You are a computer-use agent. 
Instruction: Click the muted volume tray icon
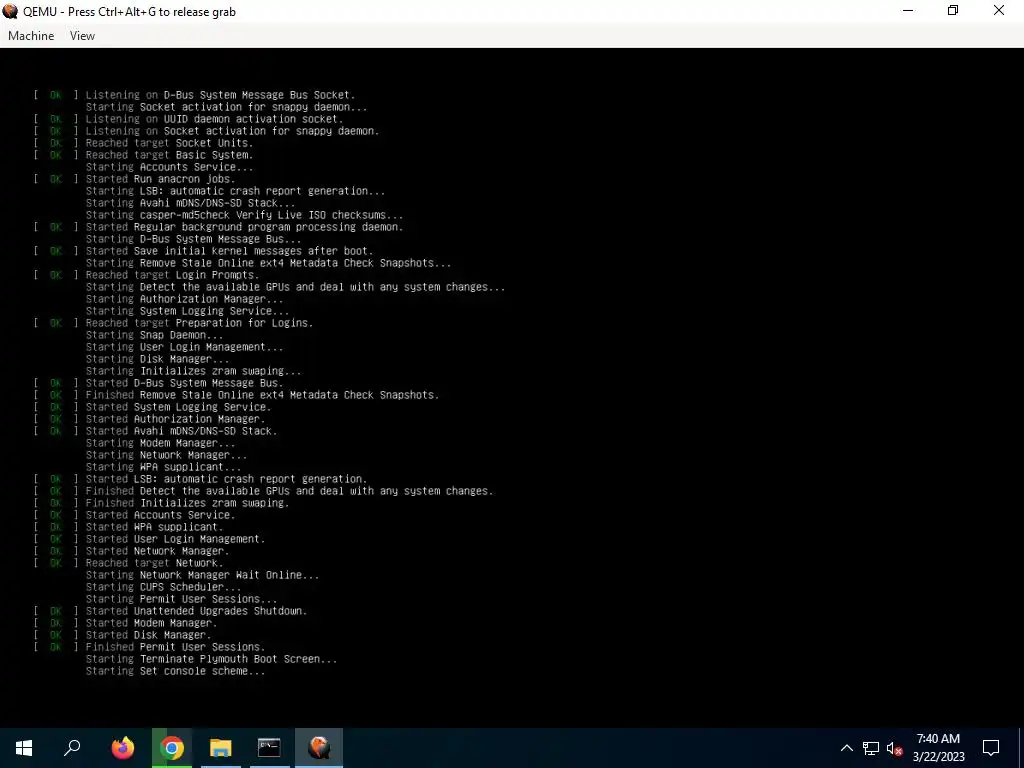[x=894, y=748]
